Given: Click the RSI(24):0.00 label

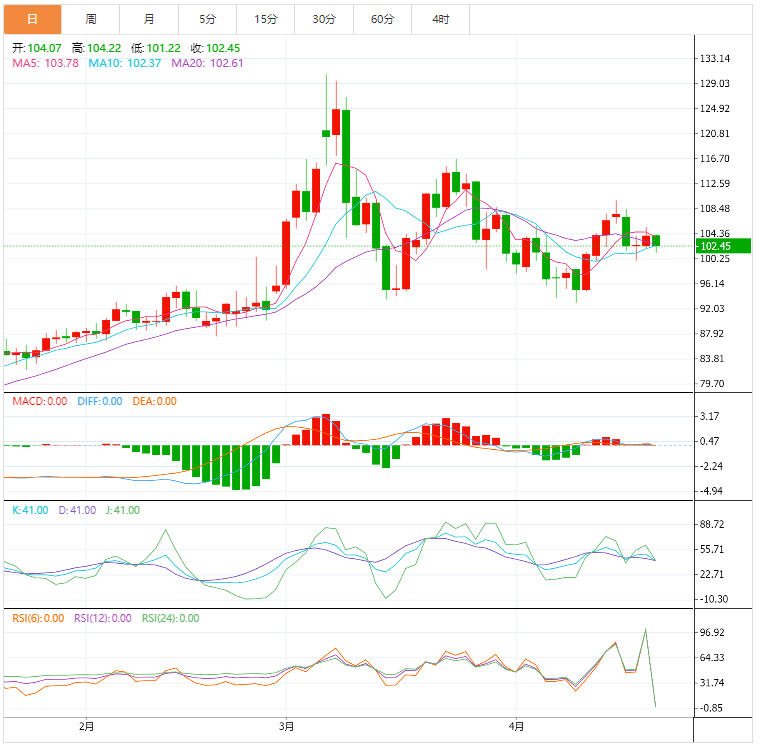Looking at the screenshot, I should pyautogui.click(x=171, y=618).
